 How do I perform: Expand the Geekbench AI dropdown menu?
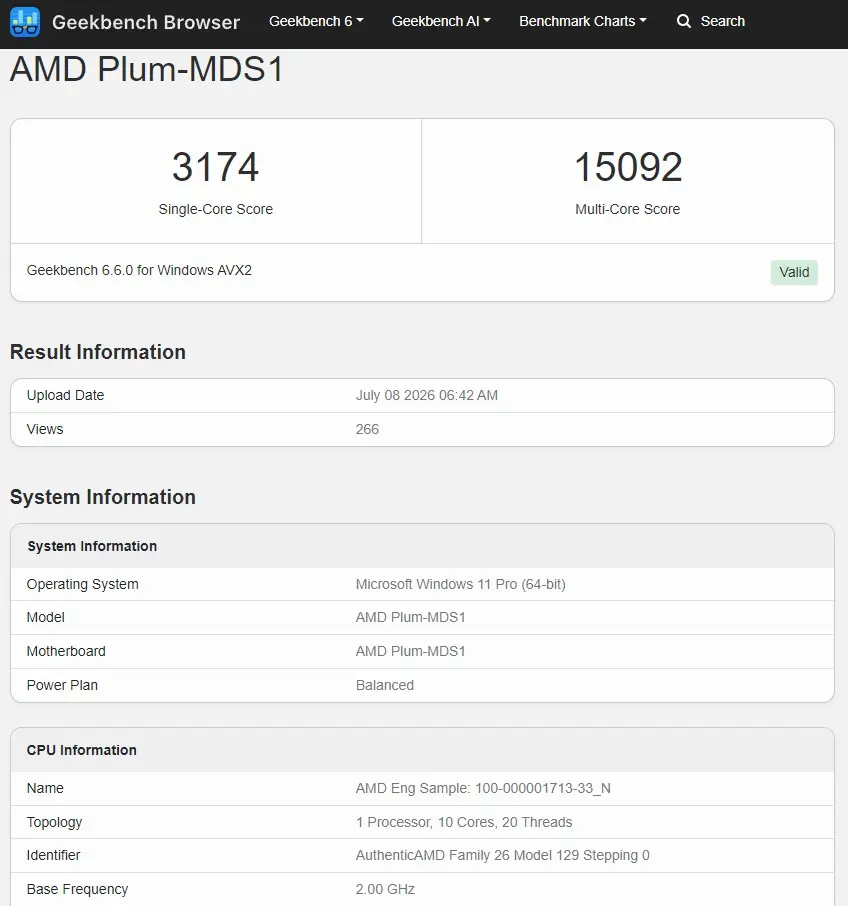click(x=441, y=21)
